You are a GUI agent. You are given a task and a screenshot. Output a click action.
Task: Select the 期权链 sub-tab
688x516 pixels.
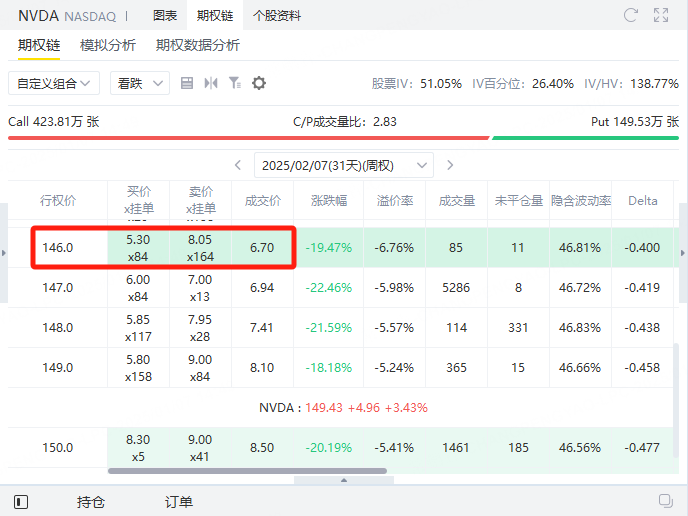39,45
